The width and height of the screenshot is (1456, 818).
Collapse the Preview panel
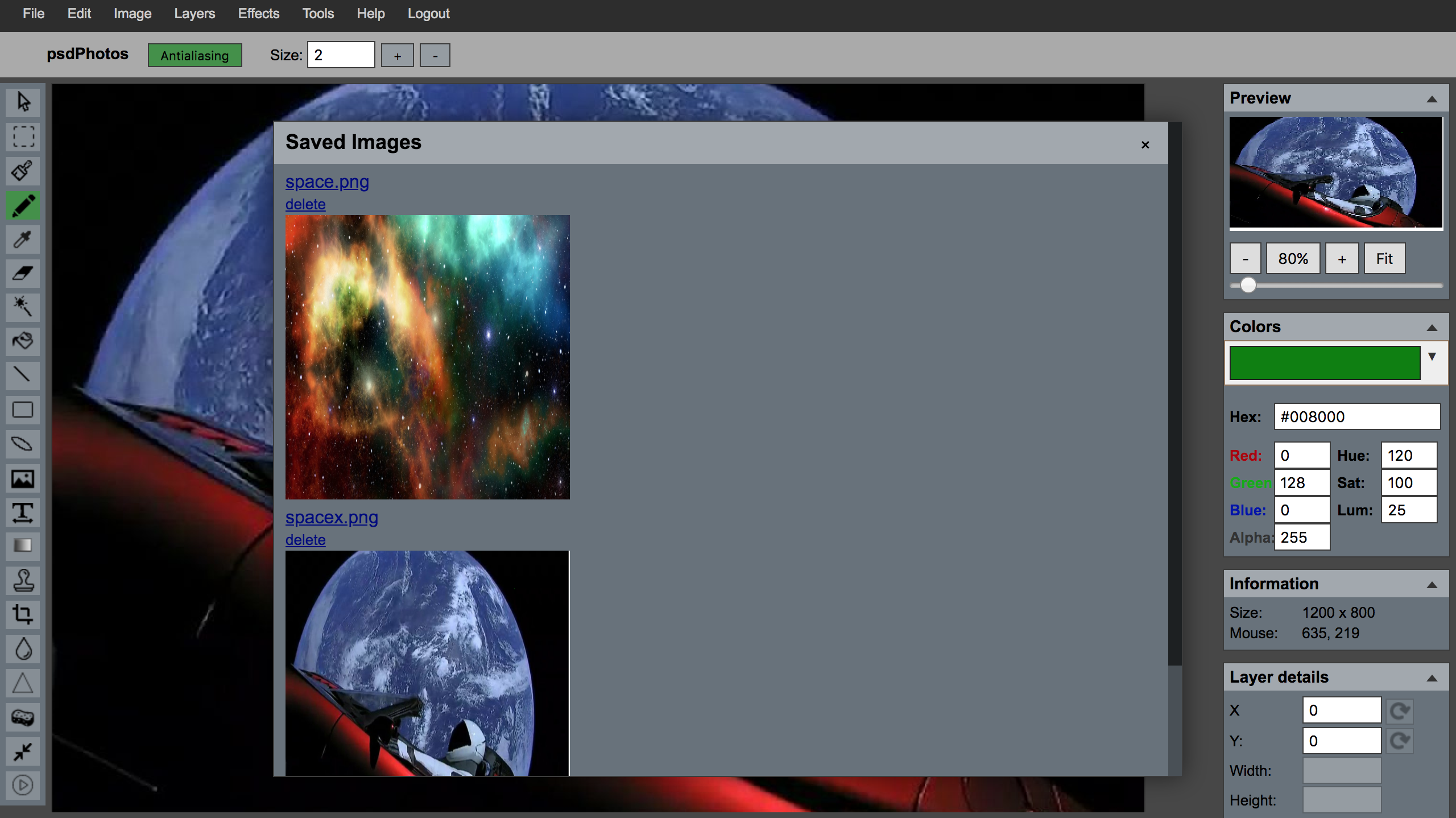pos(1432,99)
